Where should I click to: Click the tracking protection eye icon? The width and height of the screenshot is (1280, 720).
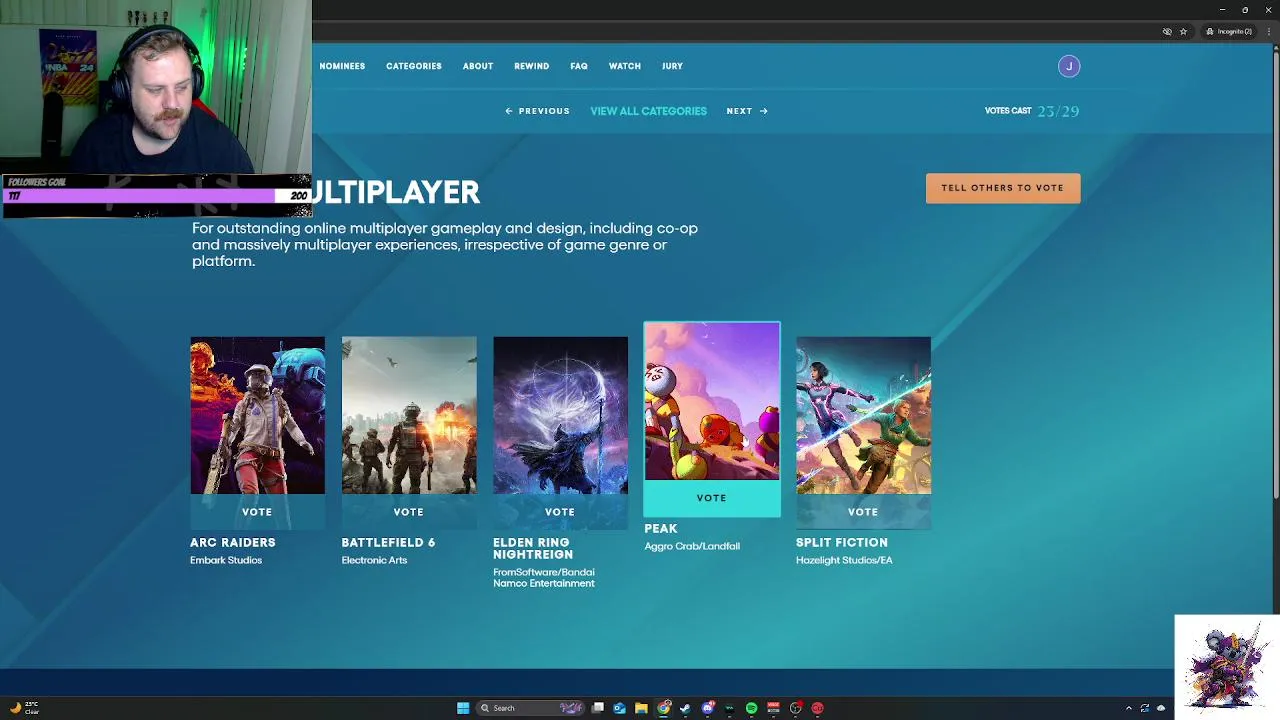pos(1167,32)
